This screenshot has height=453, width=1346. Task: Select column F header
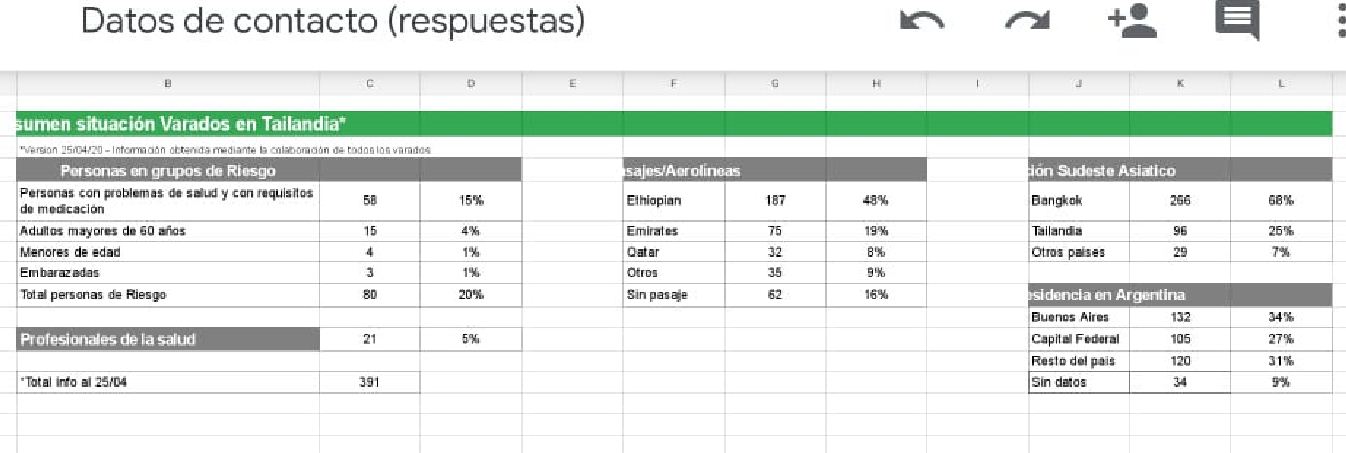[674, 84]
